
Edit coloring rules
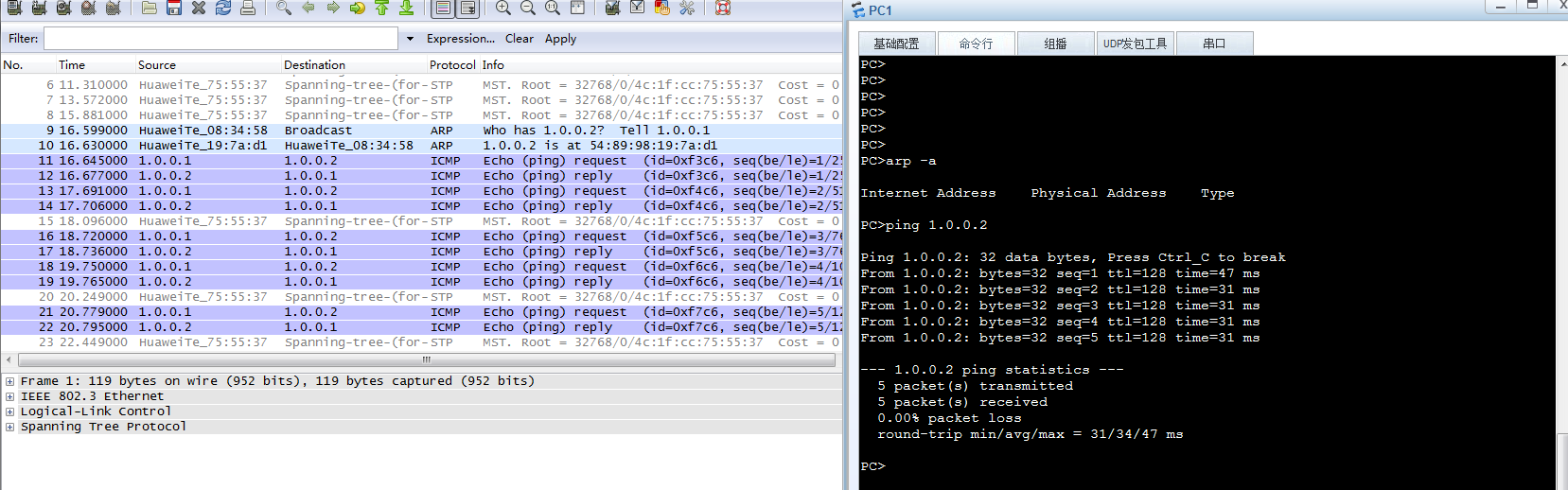coord(662,8)
